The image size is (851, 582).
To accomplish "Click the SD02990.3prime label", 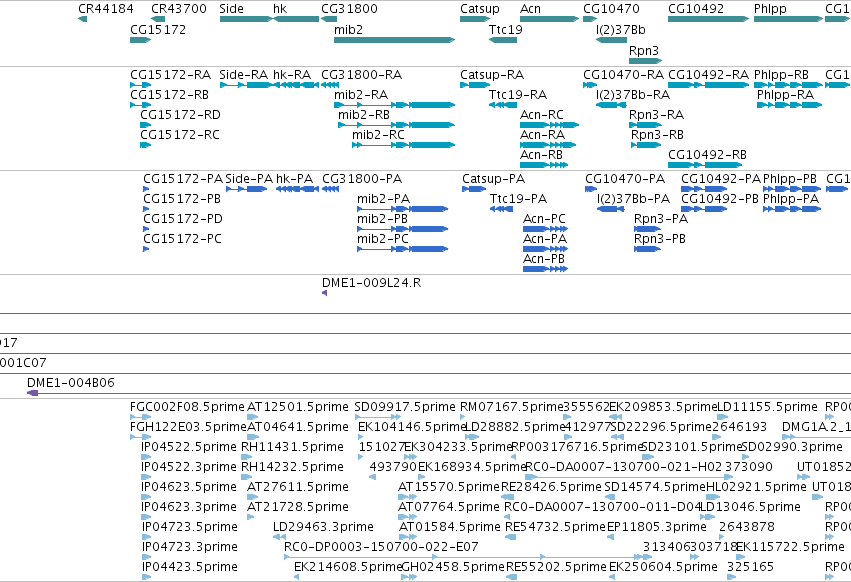I will point(792,447).
